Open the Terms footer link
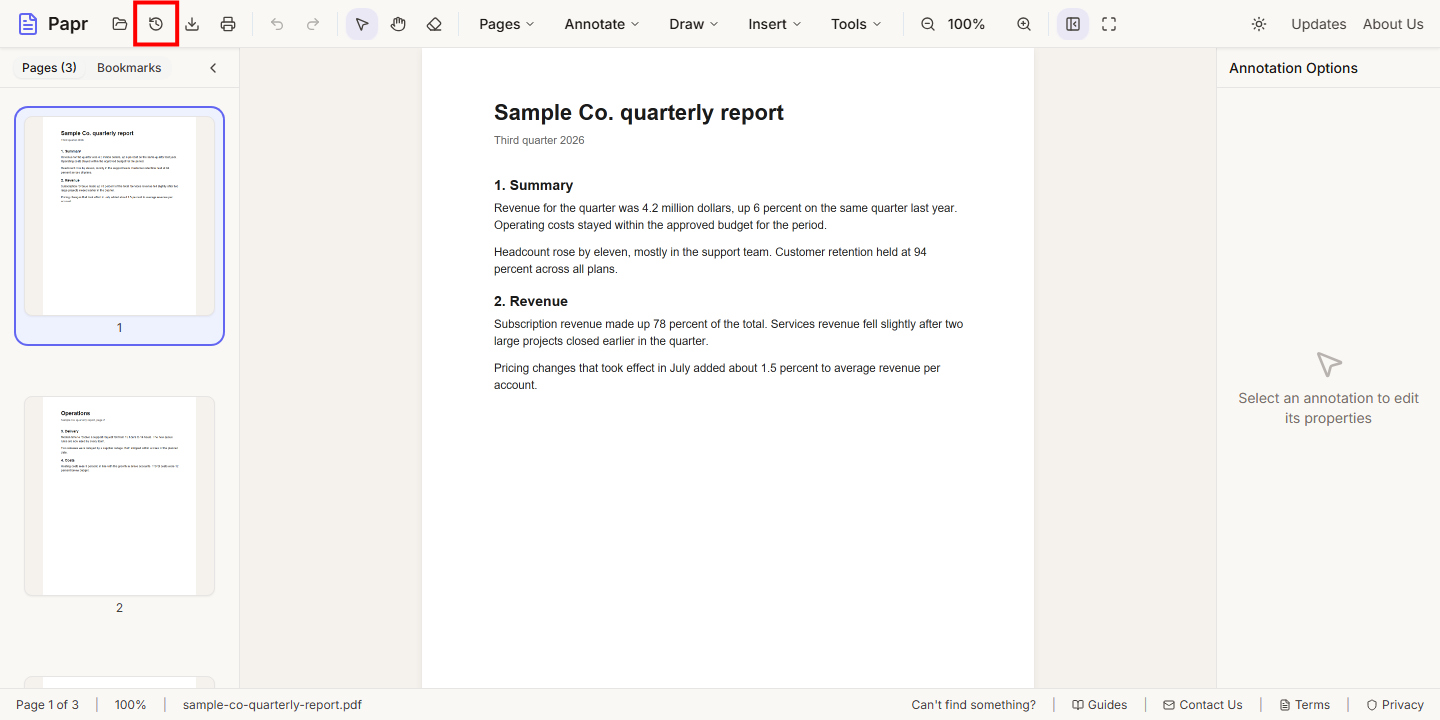The height and width of the screenshot is (720, 1440). (1305, 705)
